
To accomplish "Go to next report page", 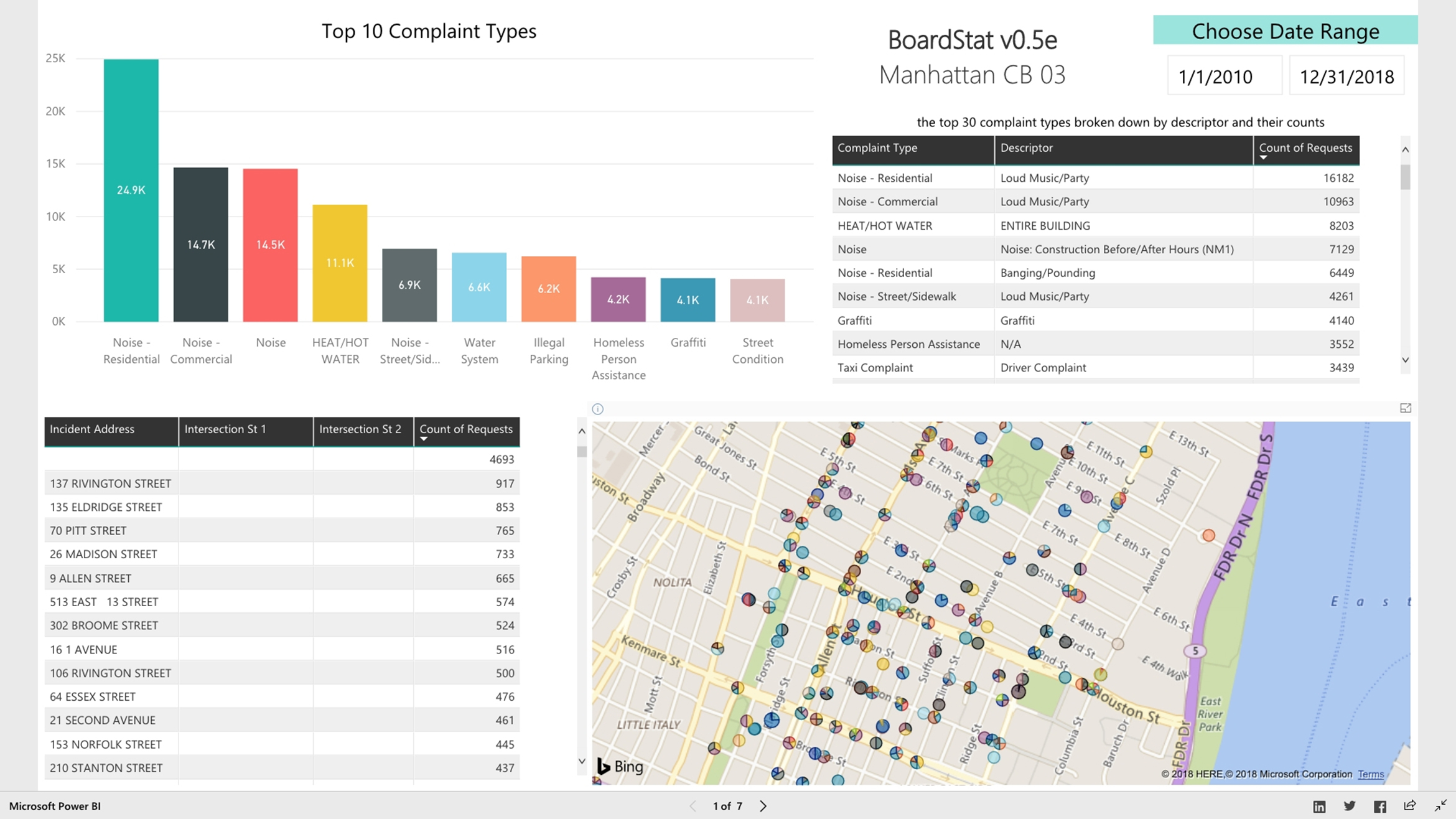I will click(x=763, y=806).
